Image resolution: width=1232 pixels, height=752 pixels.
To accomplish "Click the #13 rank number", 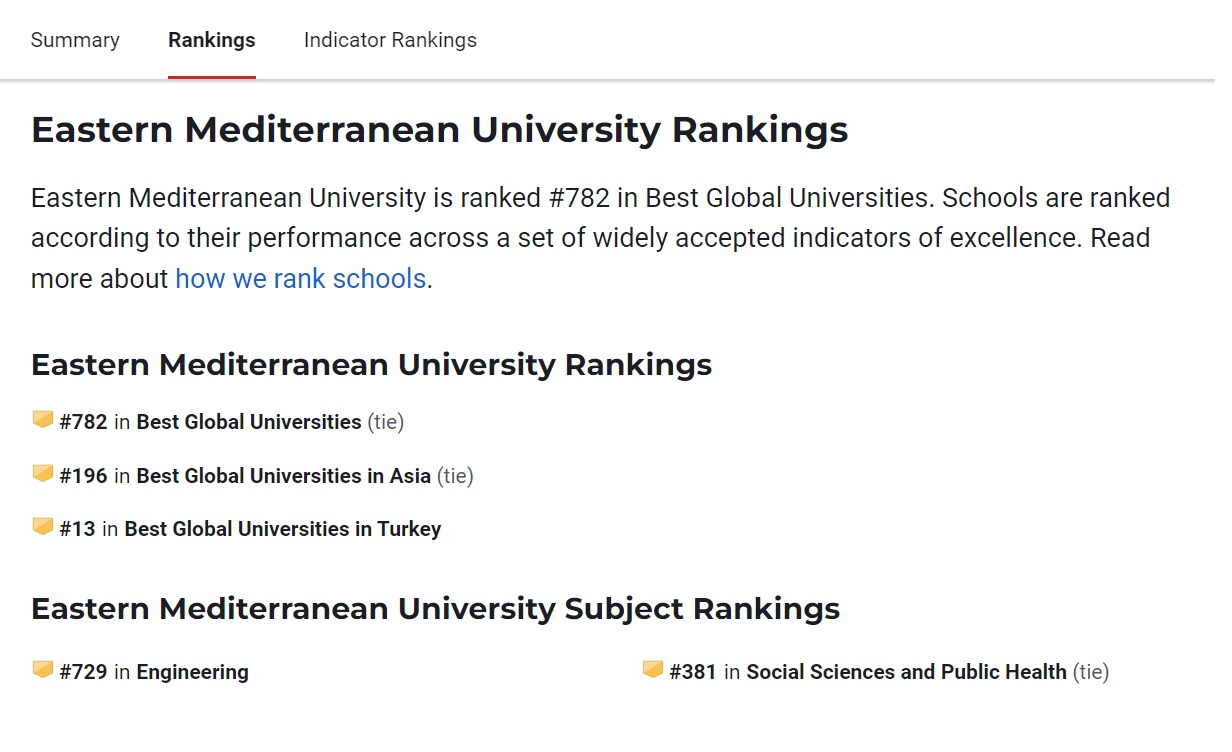I will click(77, 529).
